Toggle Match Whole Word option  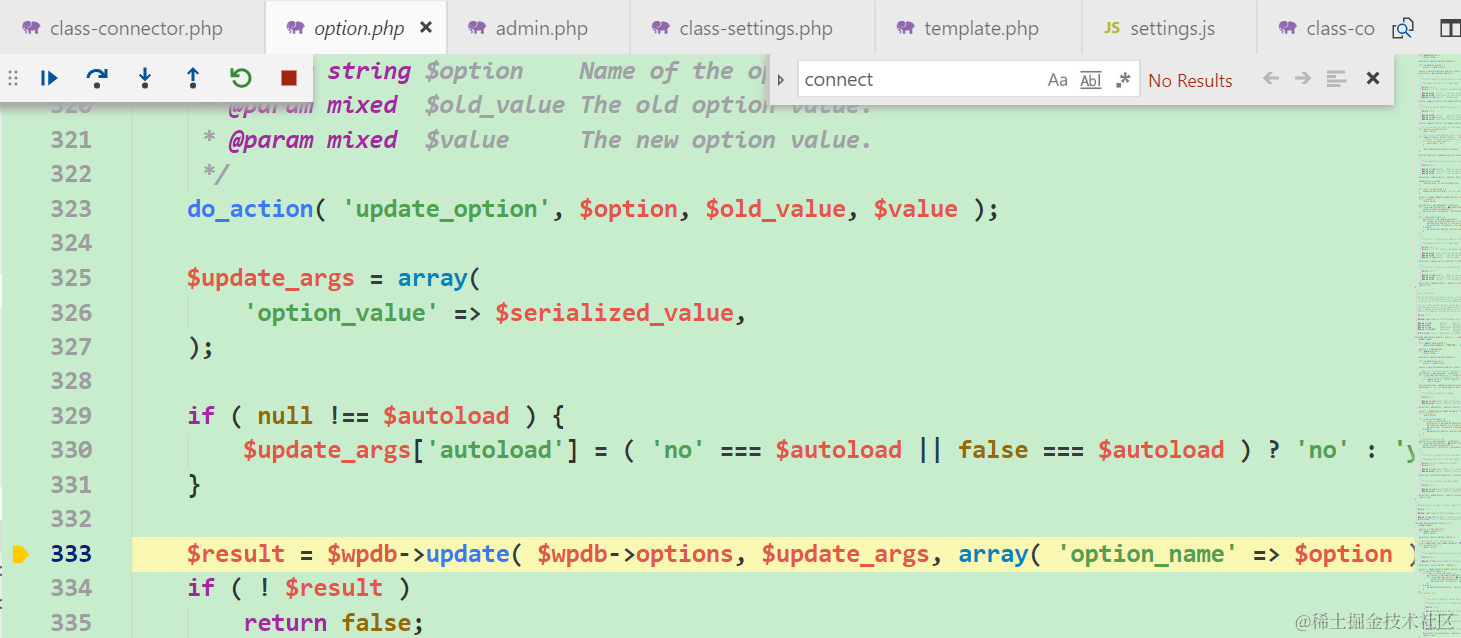point(1091,80)
